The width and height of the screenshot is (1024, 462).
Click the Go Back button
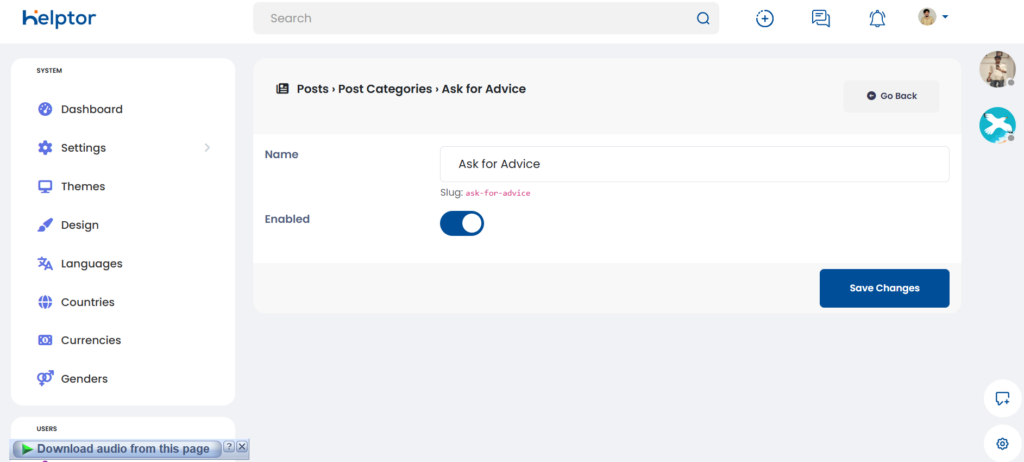(891, 96)
